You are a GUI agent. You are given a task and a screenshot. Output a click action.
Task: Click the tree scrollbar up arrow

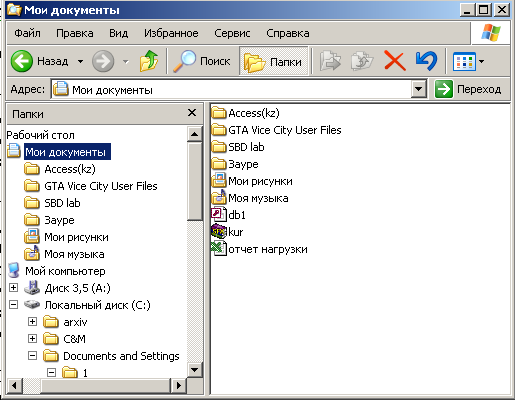coord(194,134)
